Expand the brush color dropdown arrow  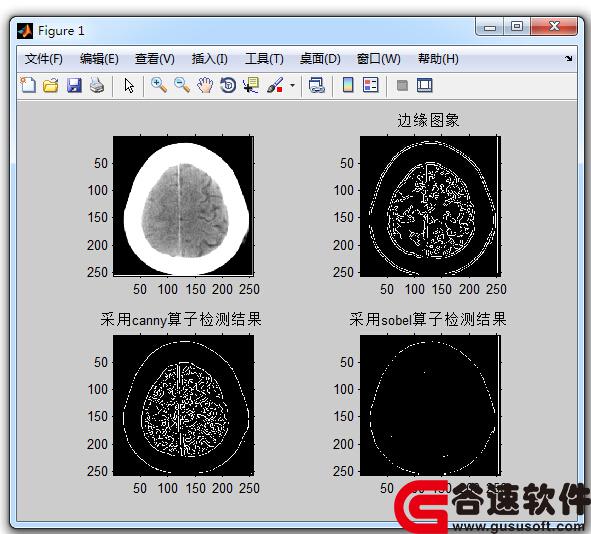(292, 86)
